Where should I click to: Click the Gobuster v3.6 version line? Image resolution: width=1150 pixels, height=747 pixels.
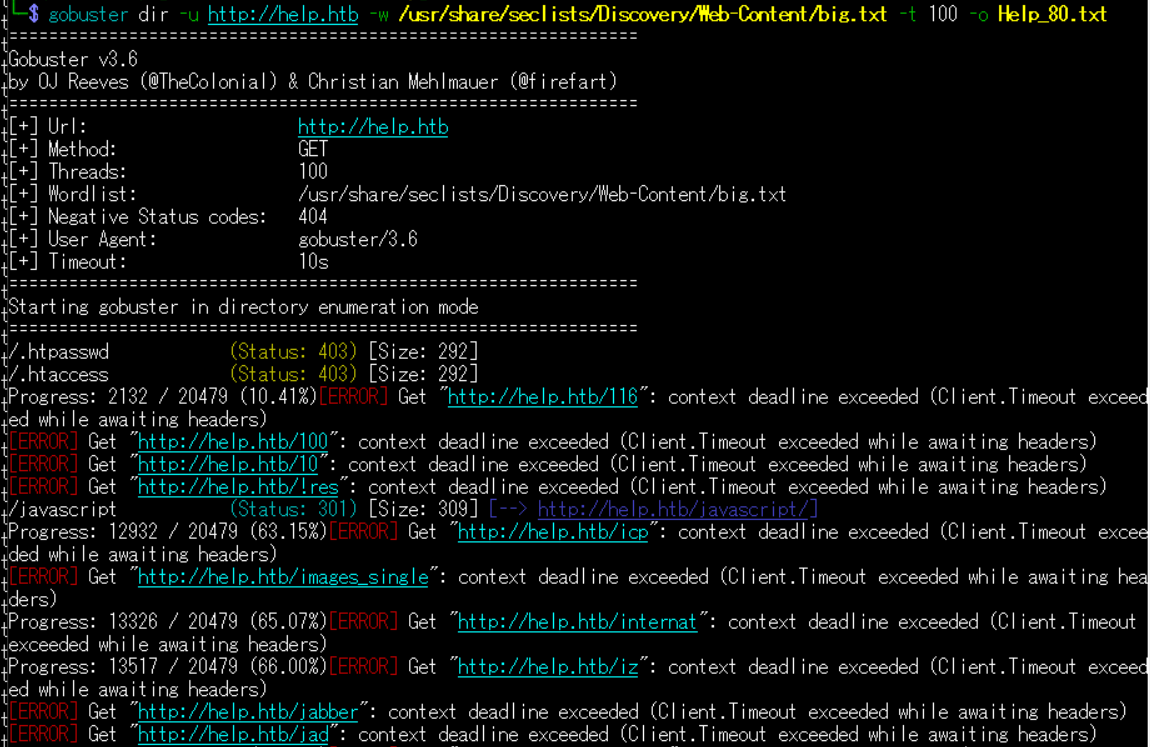click(72, 59)
